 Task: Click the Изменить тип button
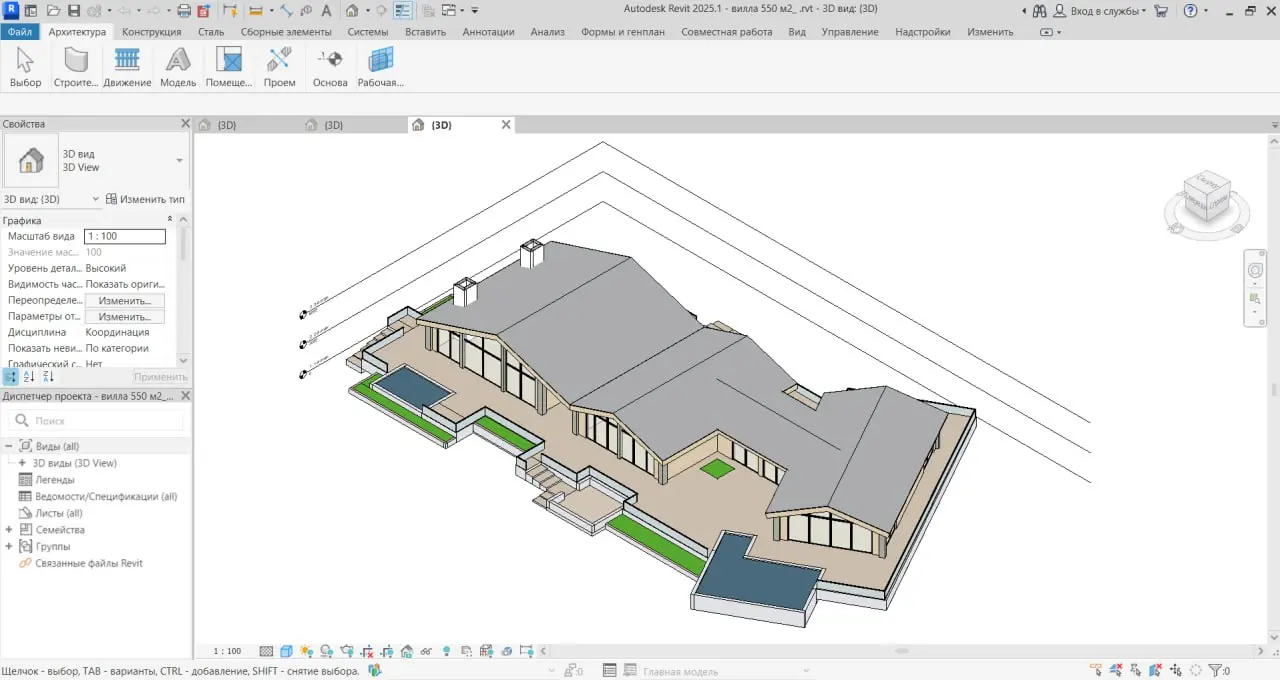pyautogui.click(x=146, y=199)
